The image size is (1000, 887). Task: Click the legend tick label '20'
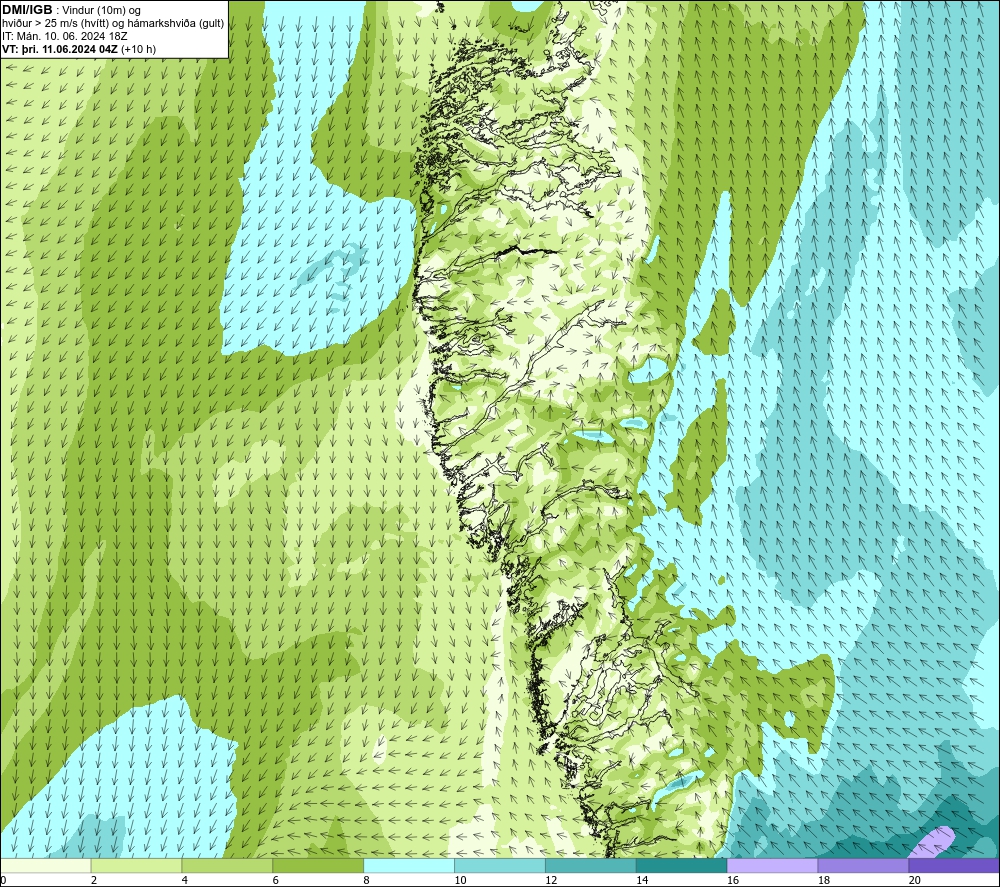click(x=915, y=881)
